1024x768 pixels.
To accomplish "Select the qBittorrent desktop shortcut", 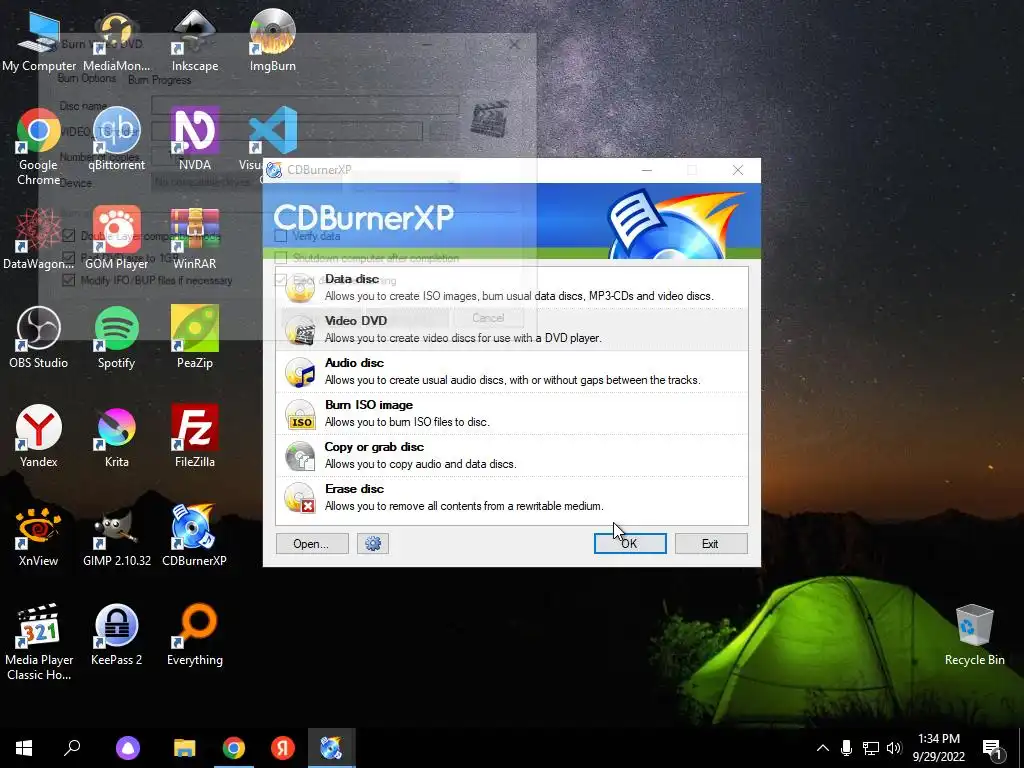I will pos(117,140).
